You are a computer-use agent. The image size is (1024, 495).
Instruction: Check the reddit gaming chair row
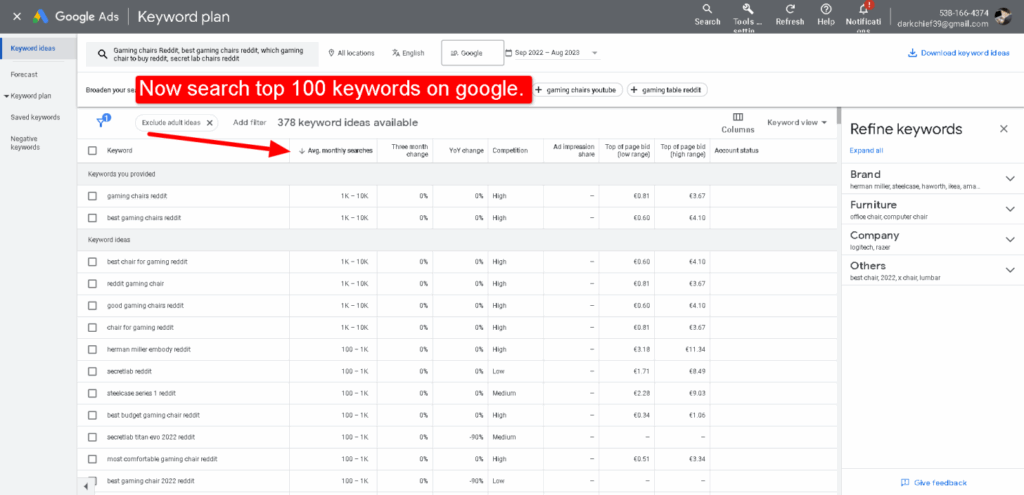pos(92,283)
